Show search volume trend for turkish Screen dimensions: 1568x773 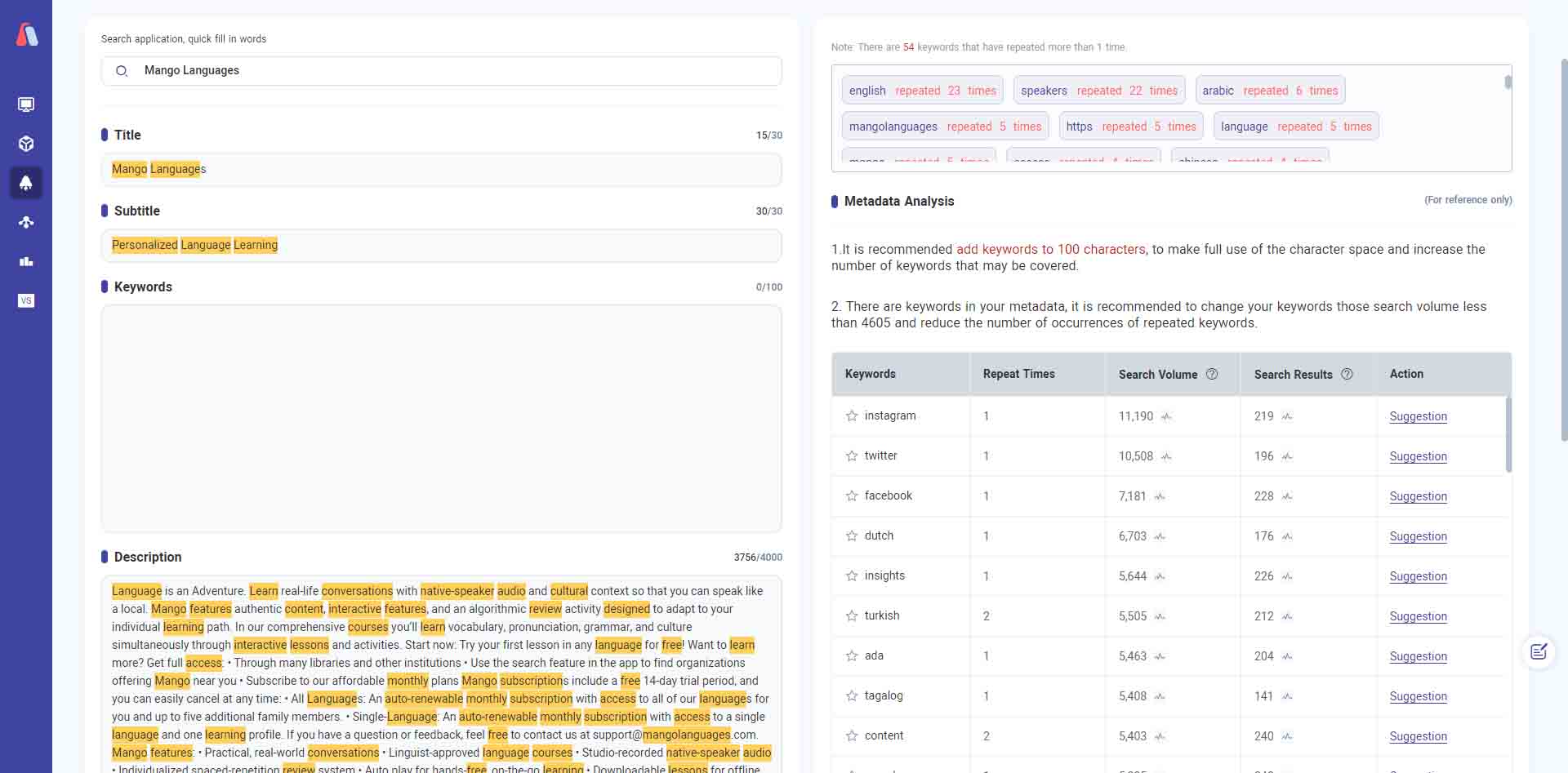tap(1160, 616)
